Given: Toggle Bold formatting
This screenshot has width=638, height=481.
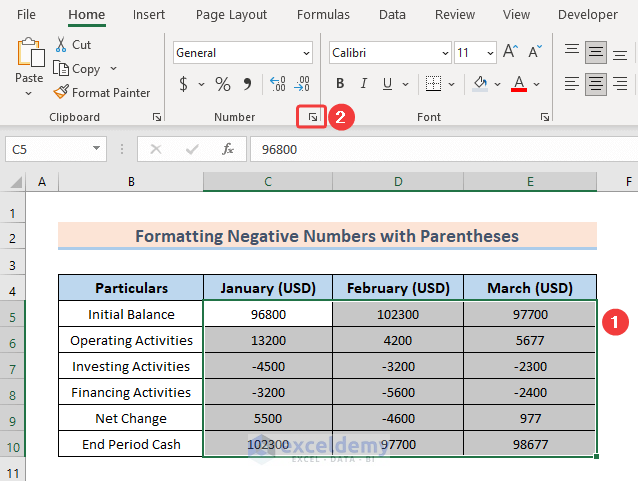Looking at the screenshot, I should pyautogui.click(x=340, y=84).
